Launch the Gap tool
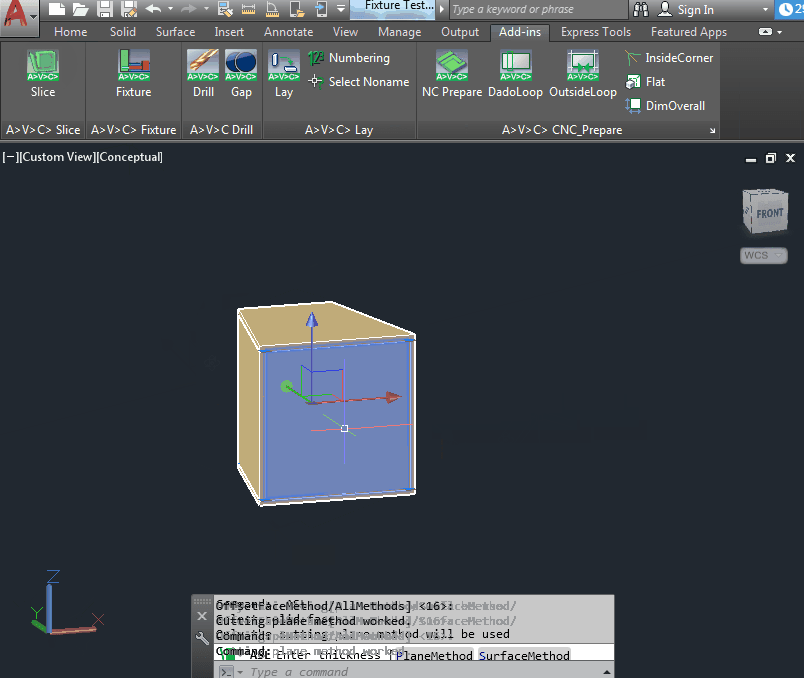The width and height of the screenshot is (804, 678). click(241, 74)
